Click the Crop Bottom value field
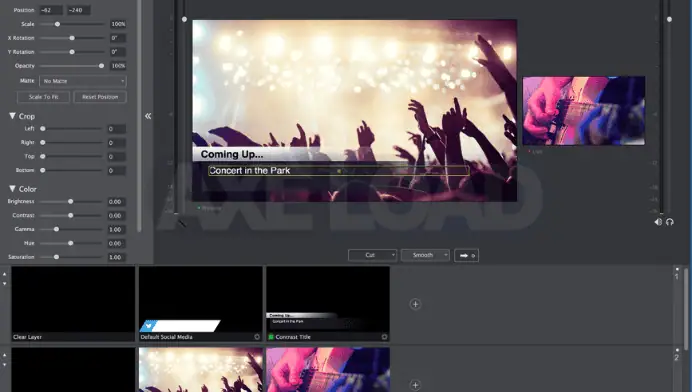Image resolution: width=692 pixels, height=392 pixels. [117, 170]
